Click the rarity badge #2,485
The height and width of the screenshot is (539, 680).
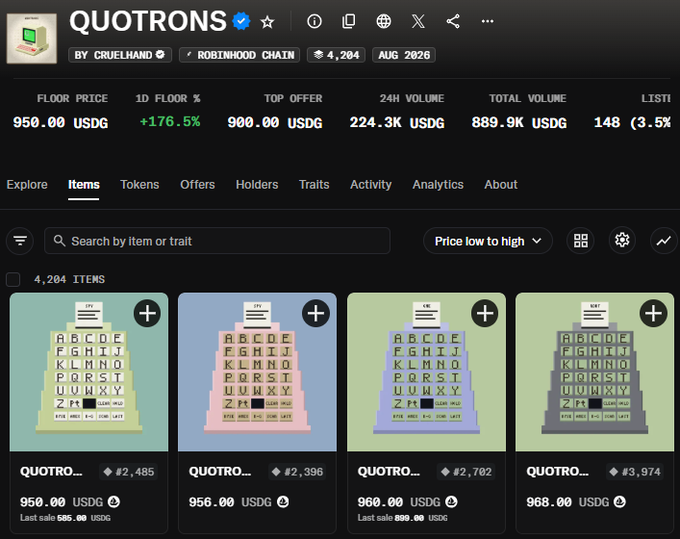(x=129, y=472)
